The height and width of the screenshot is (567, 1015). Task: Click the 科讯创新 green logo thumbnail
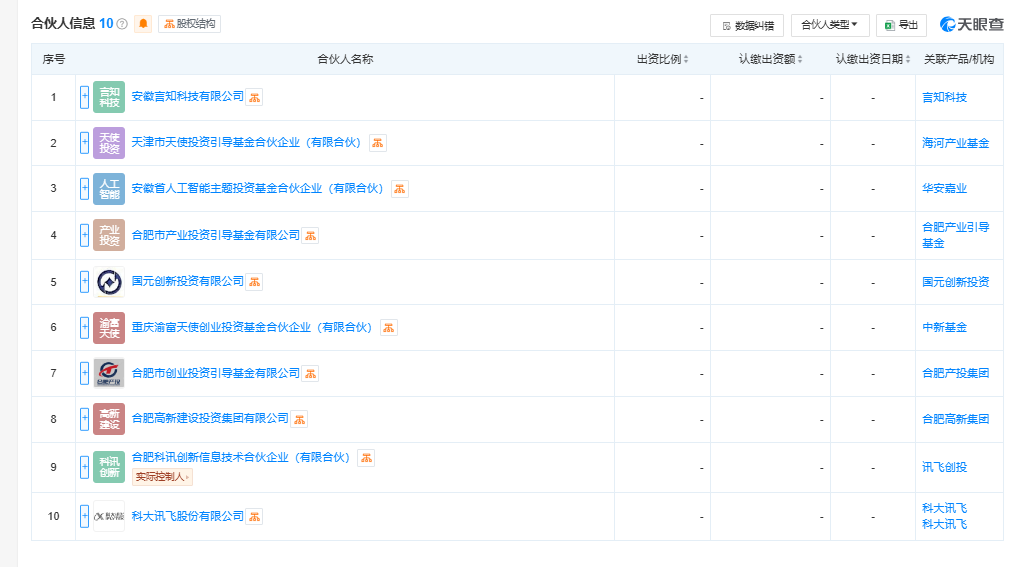(109, 467)
